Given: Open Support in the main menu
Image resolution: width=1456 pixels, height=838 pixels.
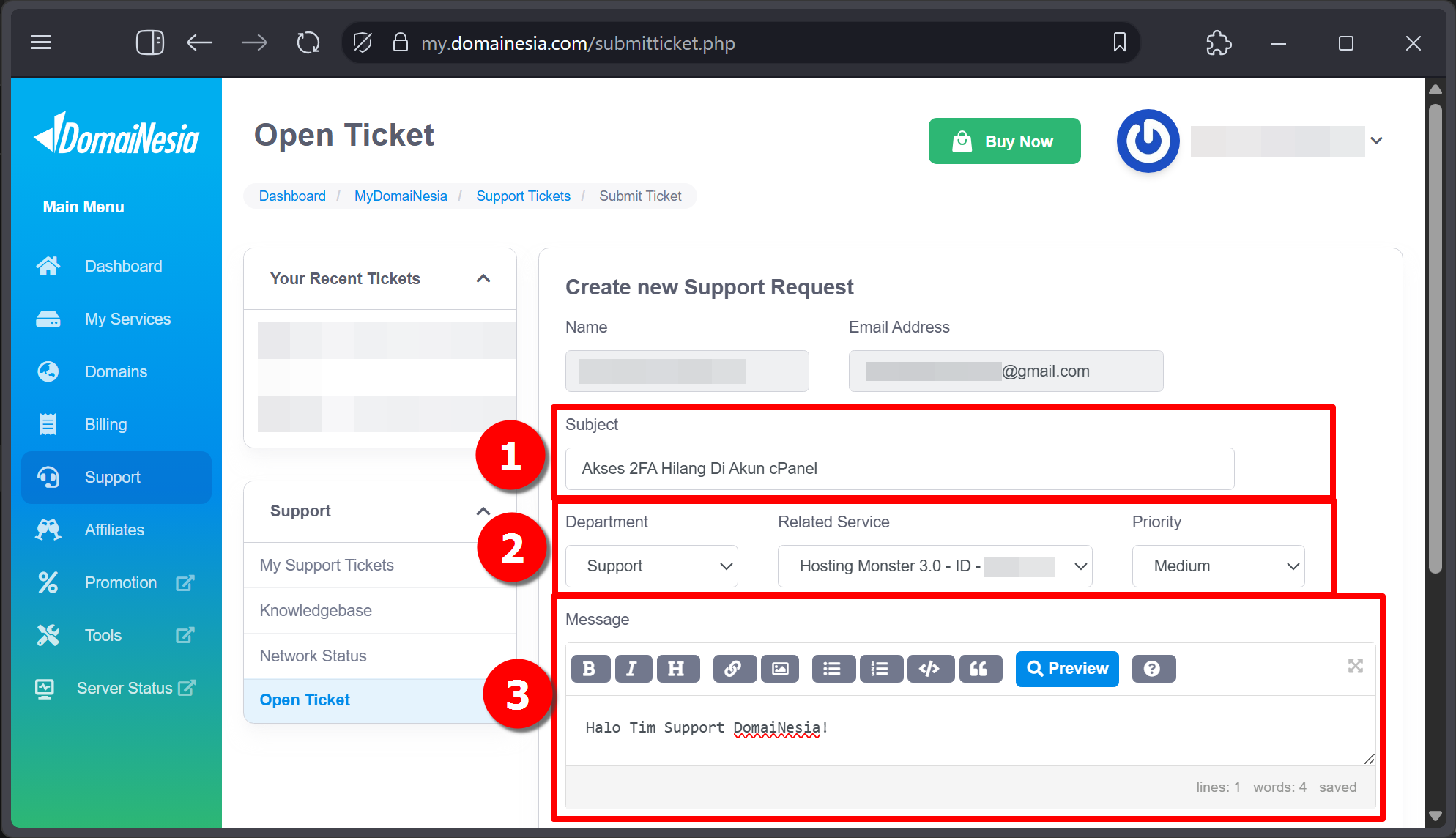Looking at the screenshot, I should [116, 477].
